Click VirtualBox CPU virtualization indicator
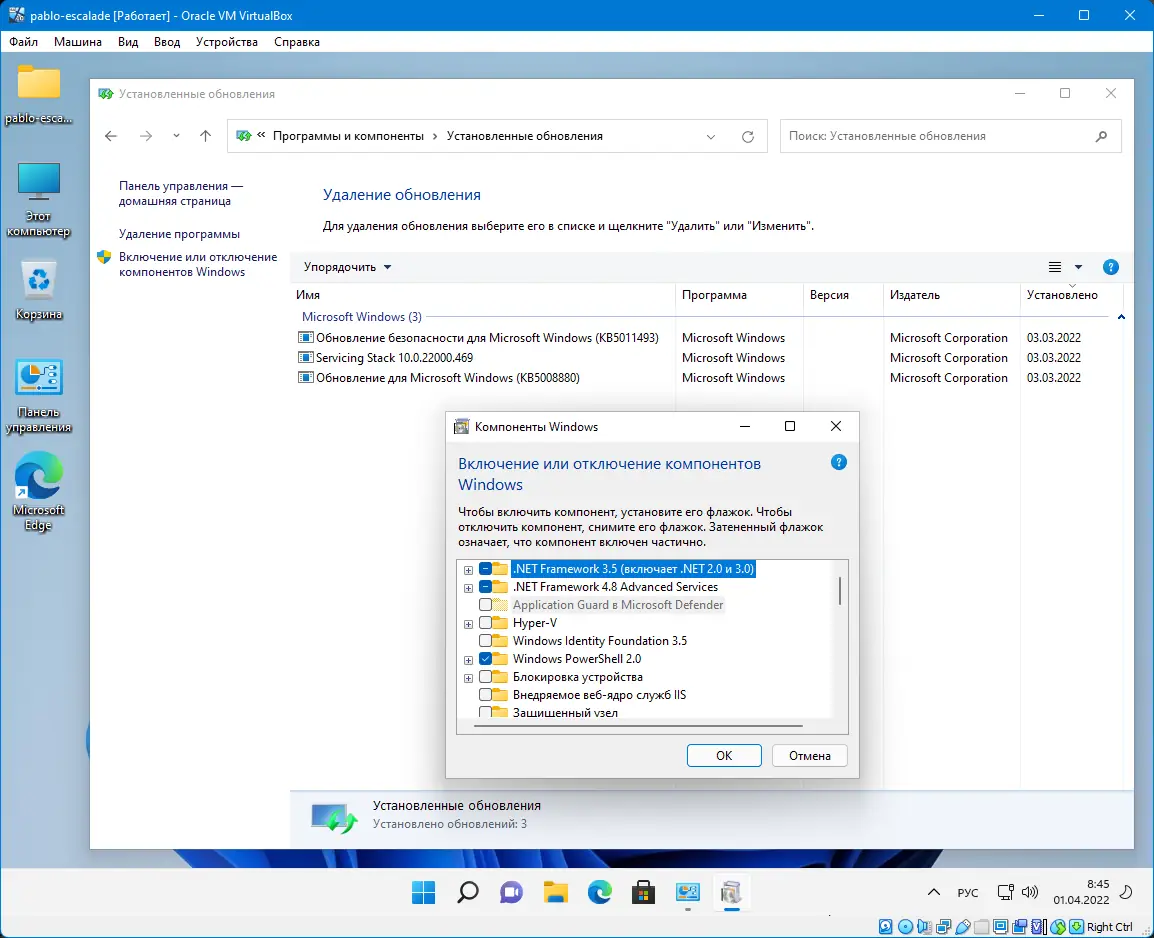 [1038, 927]
